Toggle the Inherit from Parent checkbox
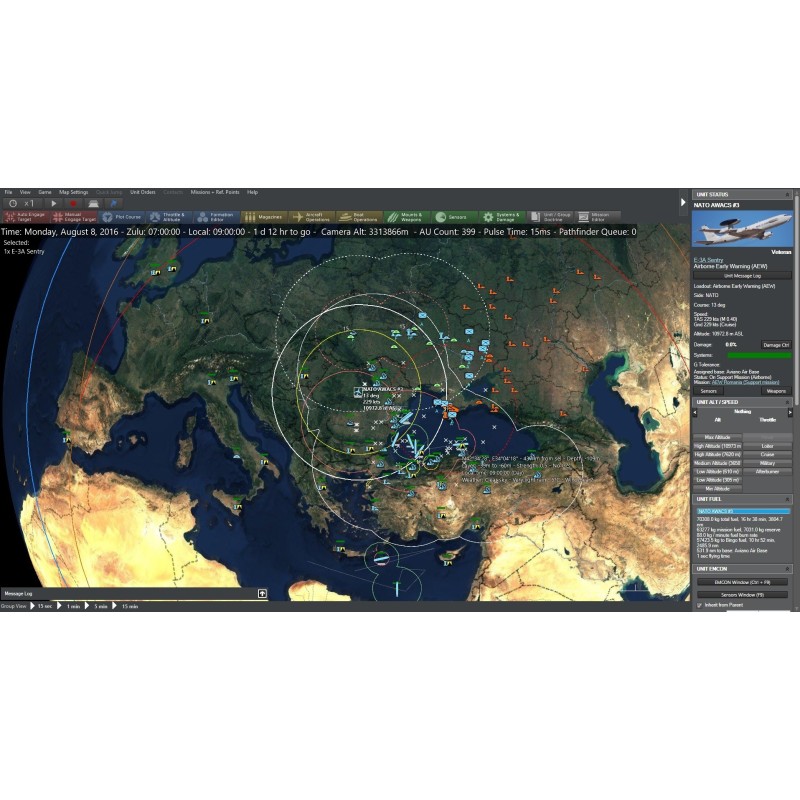This screenshot has height=800, width=800. [699, 605]
